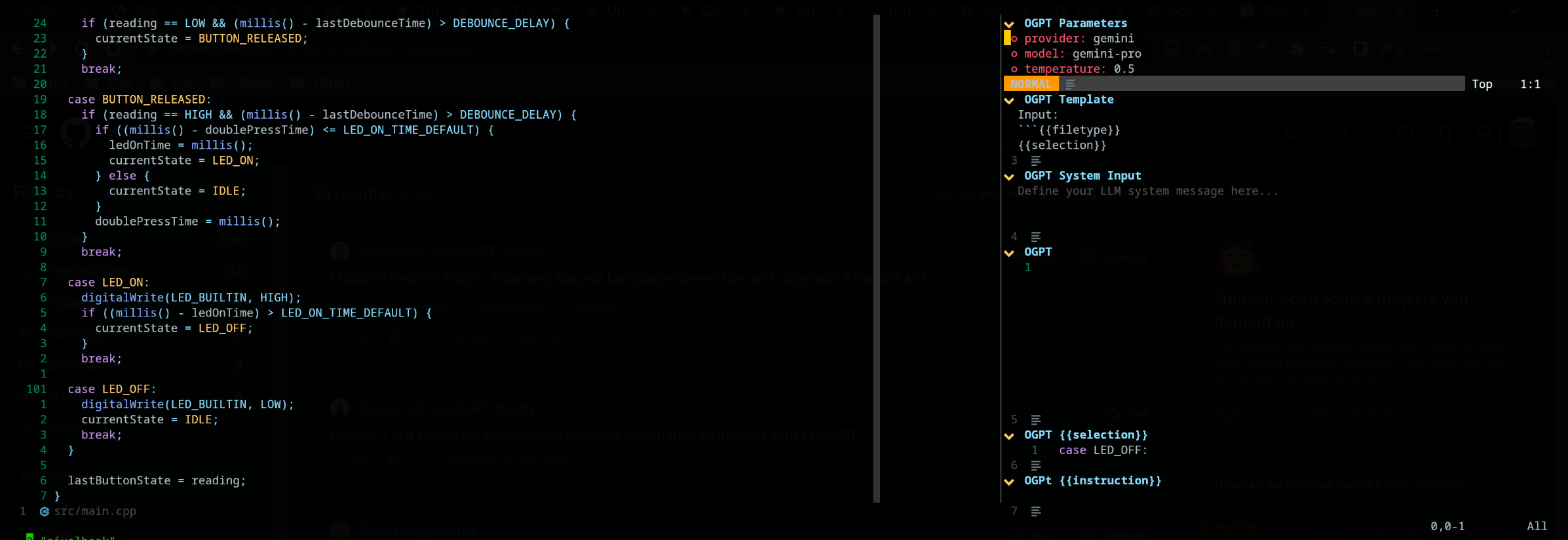The height and width of the screenshot is (540, 1568).
Task: Click case LED_OFF: in the selection preview
Action: coord(1103,450)
